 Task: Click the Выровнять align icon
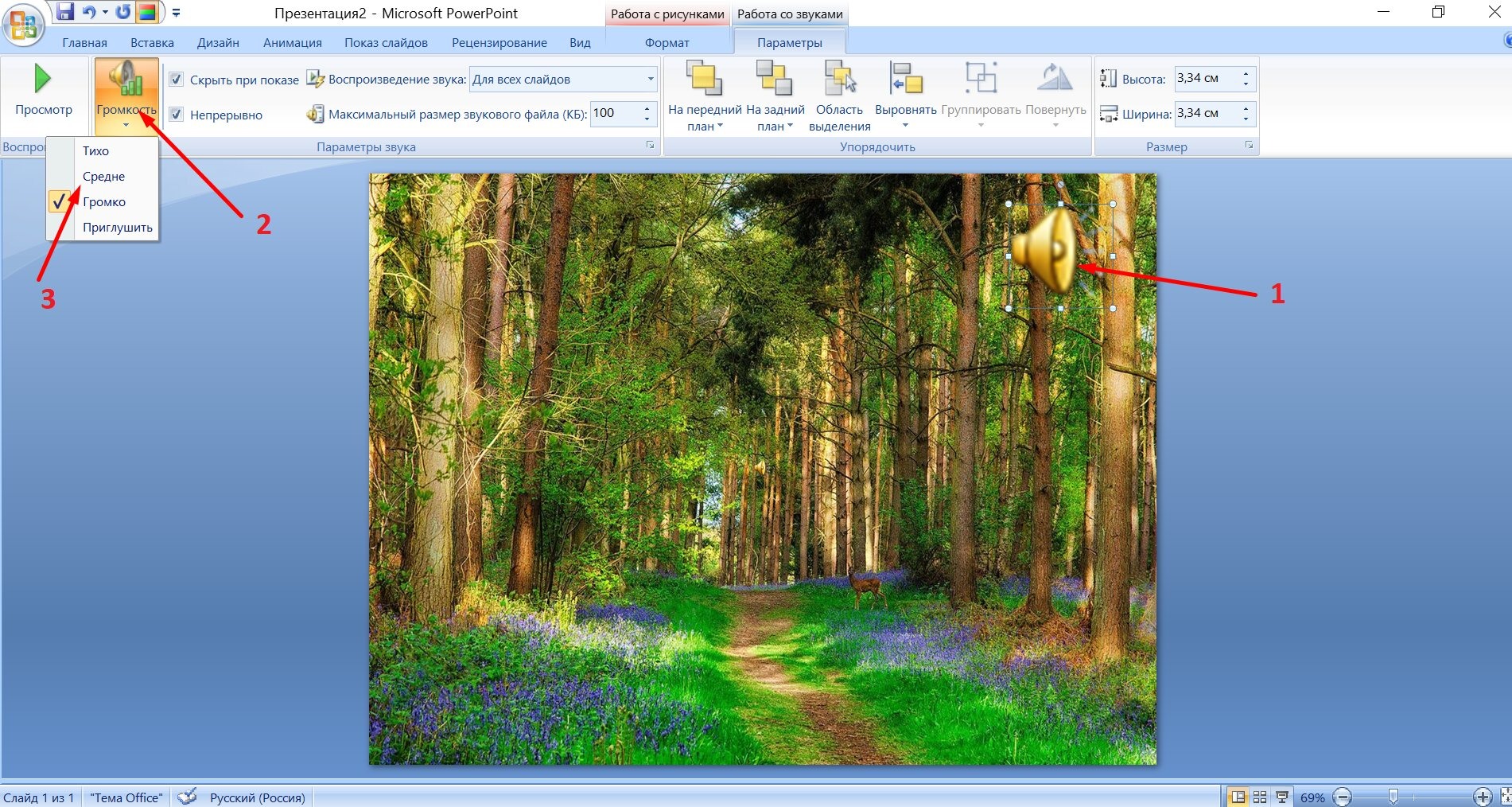tap(905, 78)
